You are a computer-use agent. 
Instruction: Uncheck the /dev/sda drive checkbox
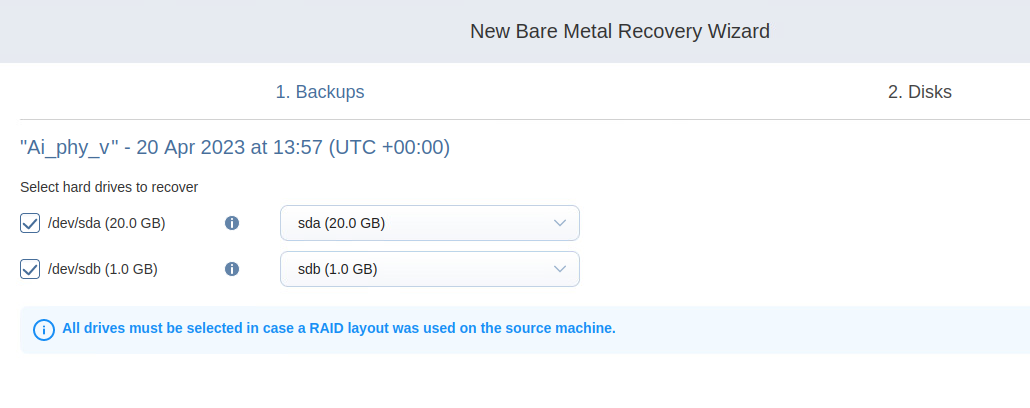coord(30,223)
